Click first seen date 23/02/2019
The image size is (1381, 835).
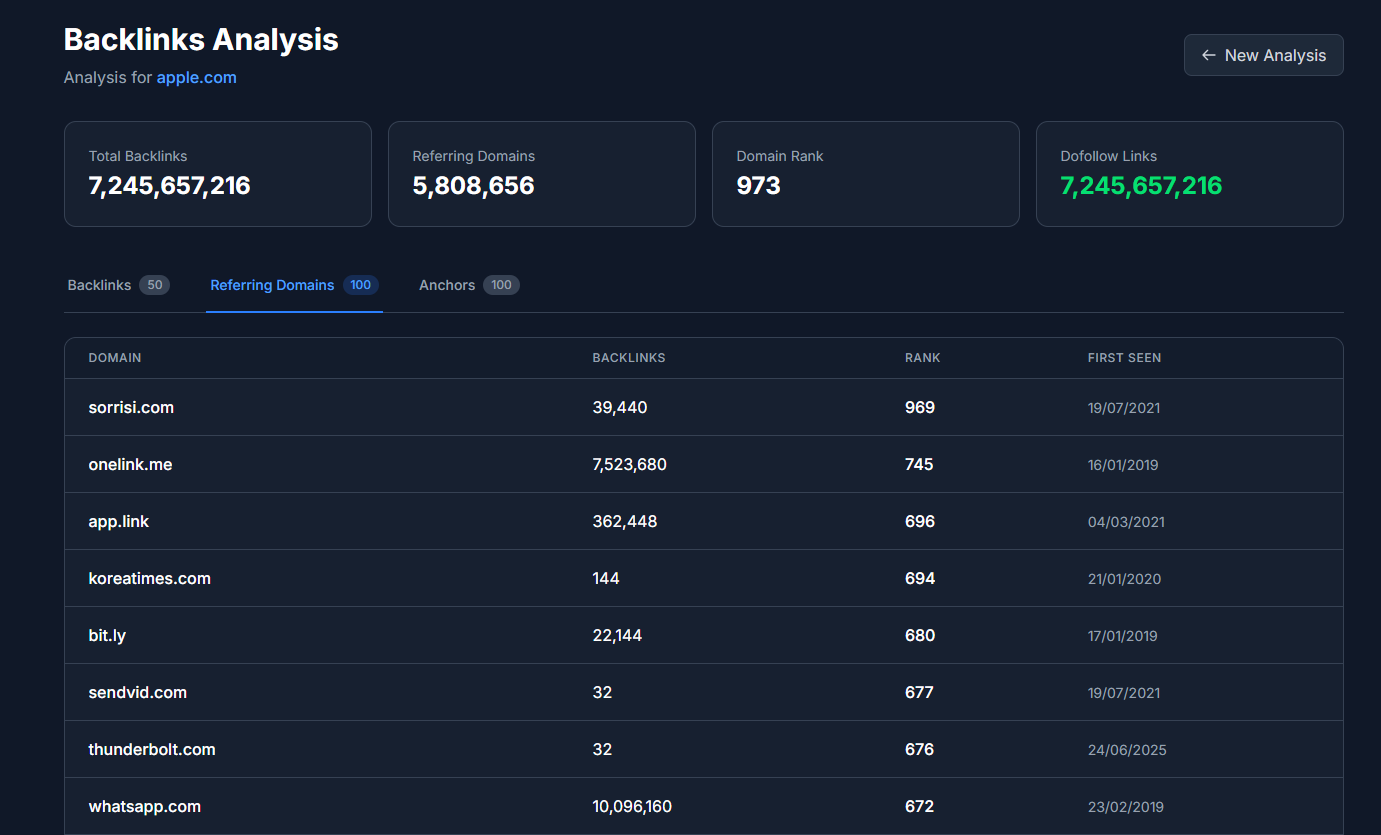tap(1126, 807)
